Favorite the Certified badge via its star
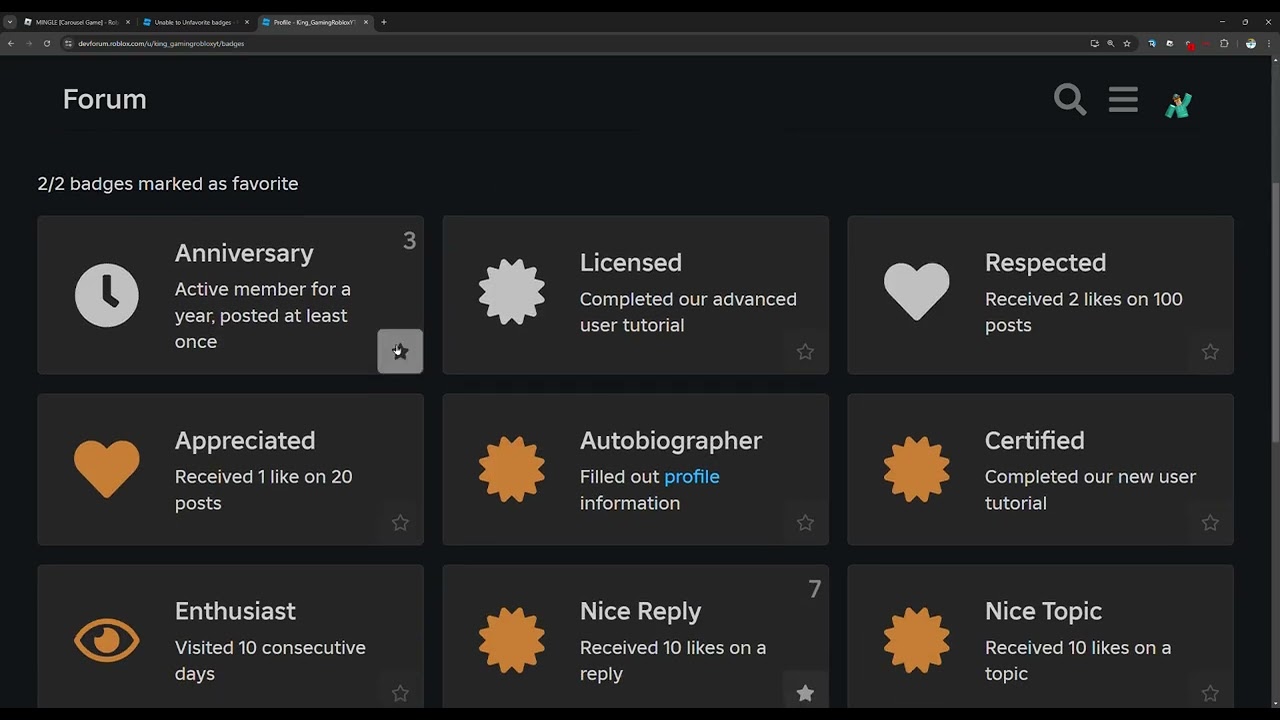 point(1210,523)
